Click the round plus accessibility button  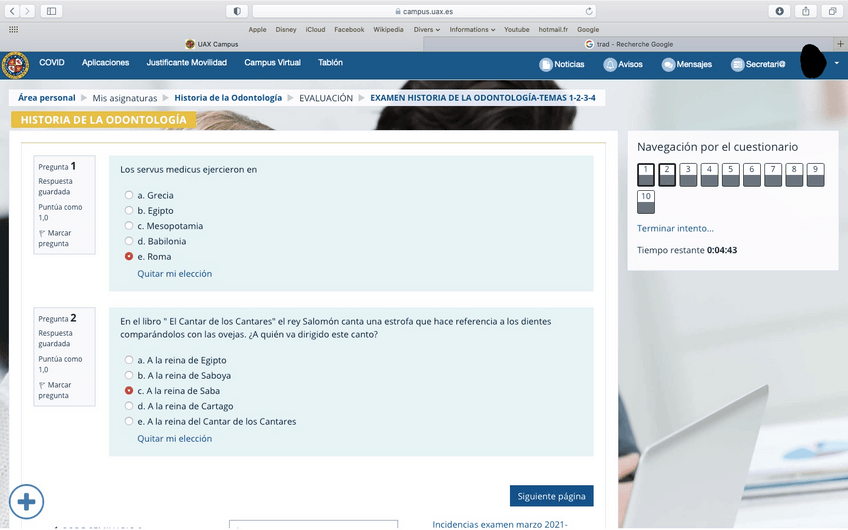coord(26,502)
